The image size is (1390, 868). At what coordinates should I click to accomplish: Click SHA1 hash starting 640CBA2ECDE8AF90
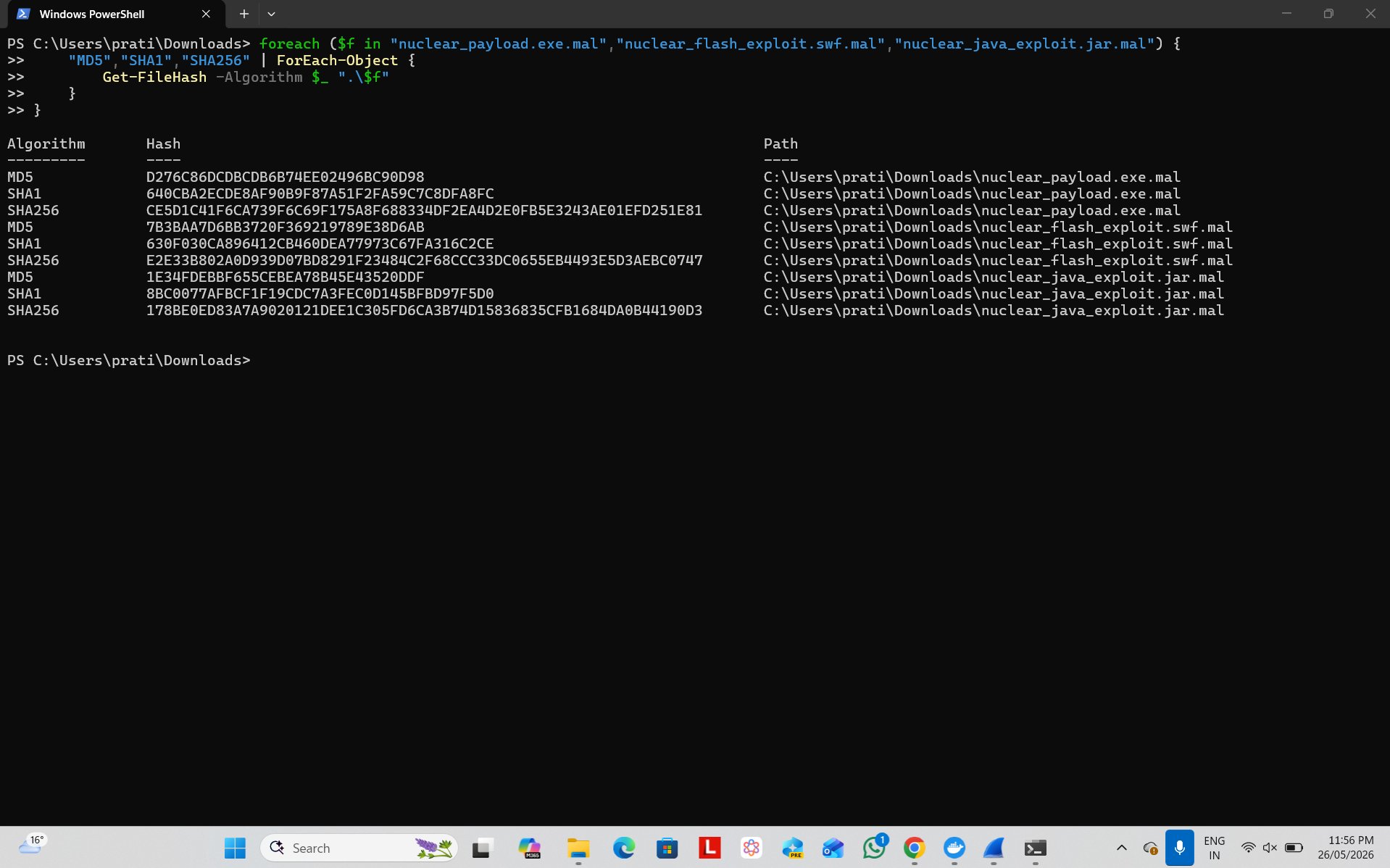click(320, 193)
